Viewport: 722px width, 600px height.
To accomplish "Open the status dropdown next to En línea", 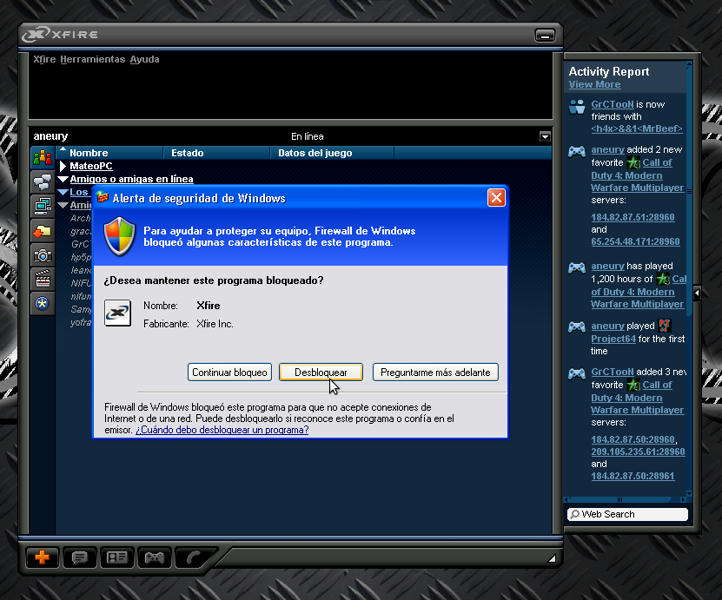I will [544, 136].
